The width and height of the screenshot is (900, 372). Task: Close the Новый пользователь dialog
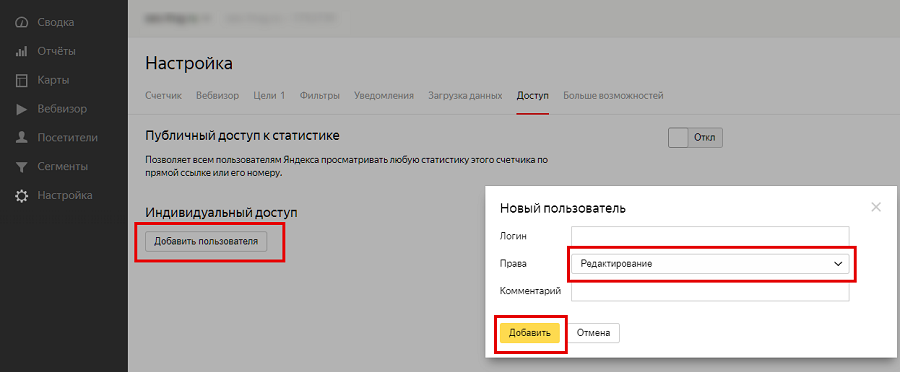coord(875,207)
